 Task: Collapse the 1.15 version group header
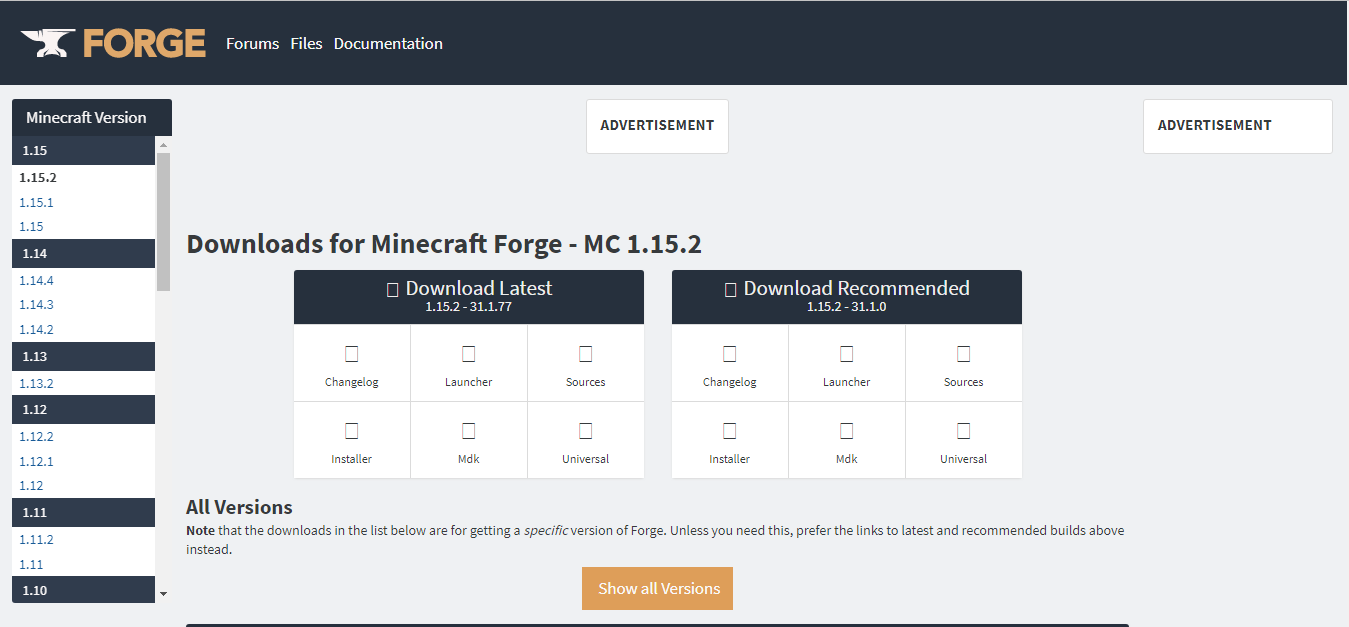pos(84,151)
